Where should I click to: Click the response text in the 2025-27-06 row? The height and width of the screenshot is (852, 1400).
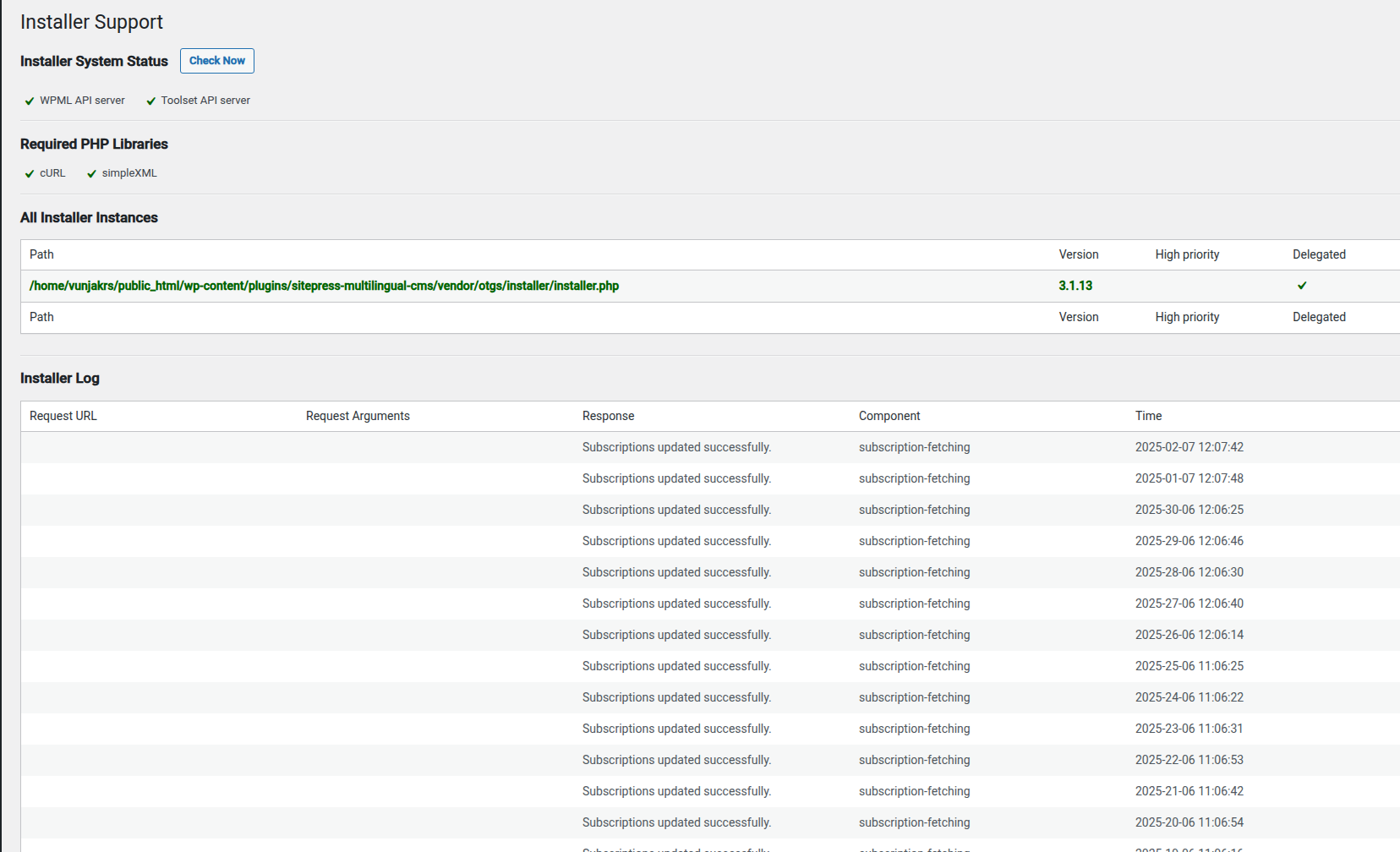(x=676, y=603)
